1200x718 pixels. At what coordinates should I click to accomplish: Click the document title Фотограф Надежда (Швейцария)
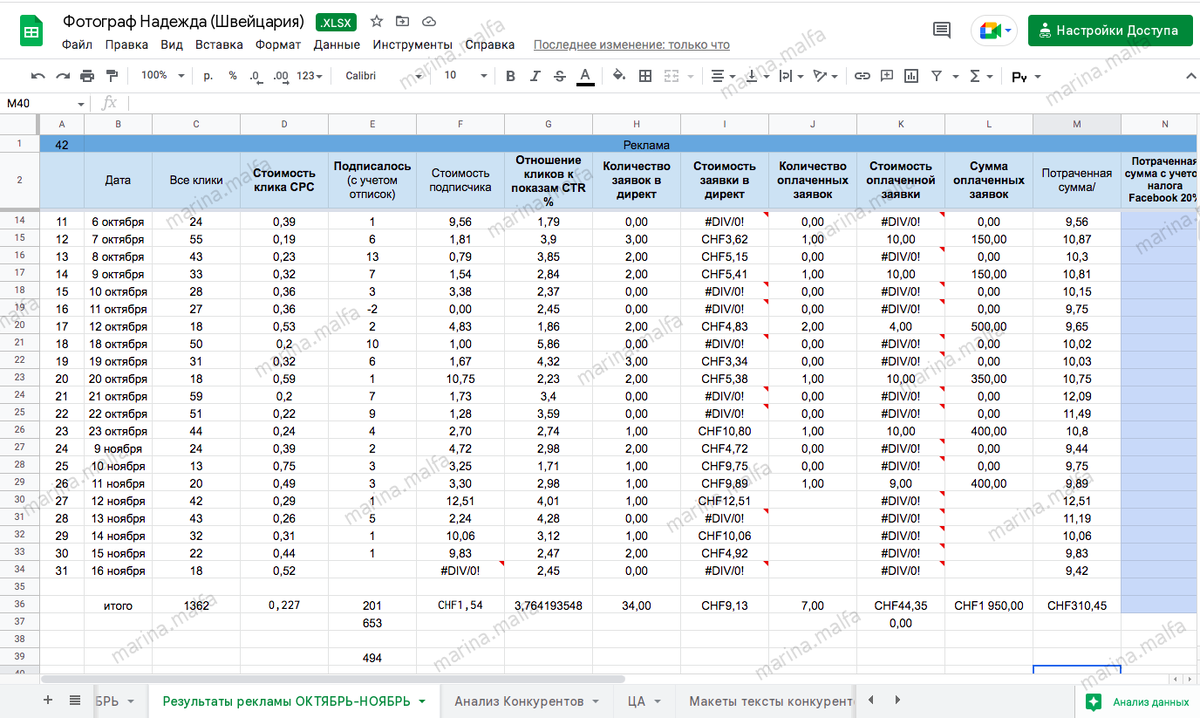[x=185, y=21]
